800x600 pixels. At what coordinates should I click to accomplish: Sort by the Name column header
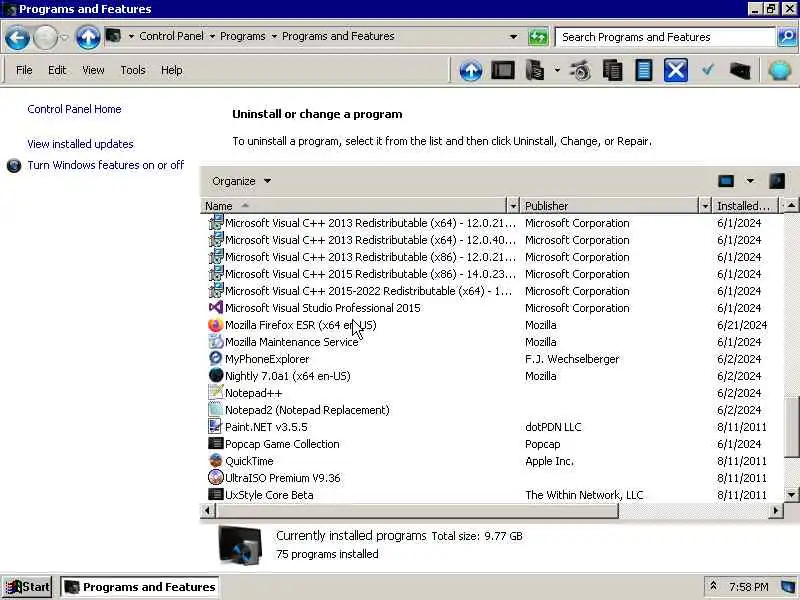[x=354, y=206]
